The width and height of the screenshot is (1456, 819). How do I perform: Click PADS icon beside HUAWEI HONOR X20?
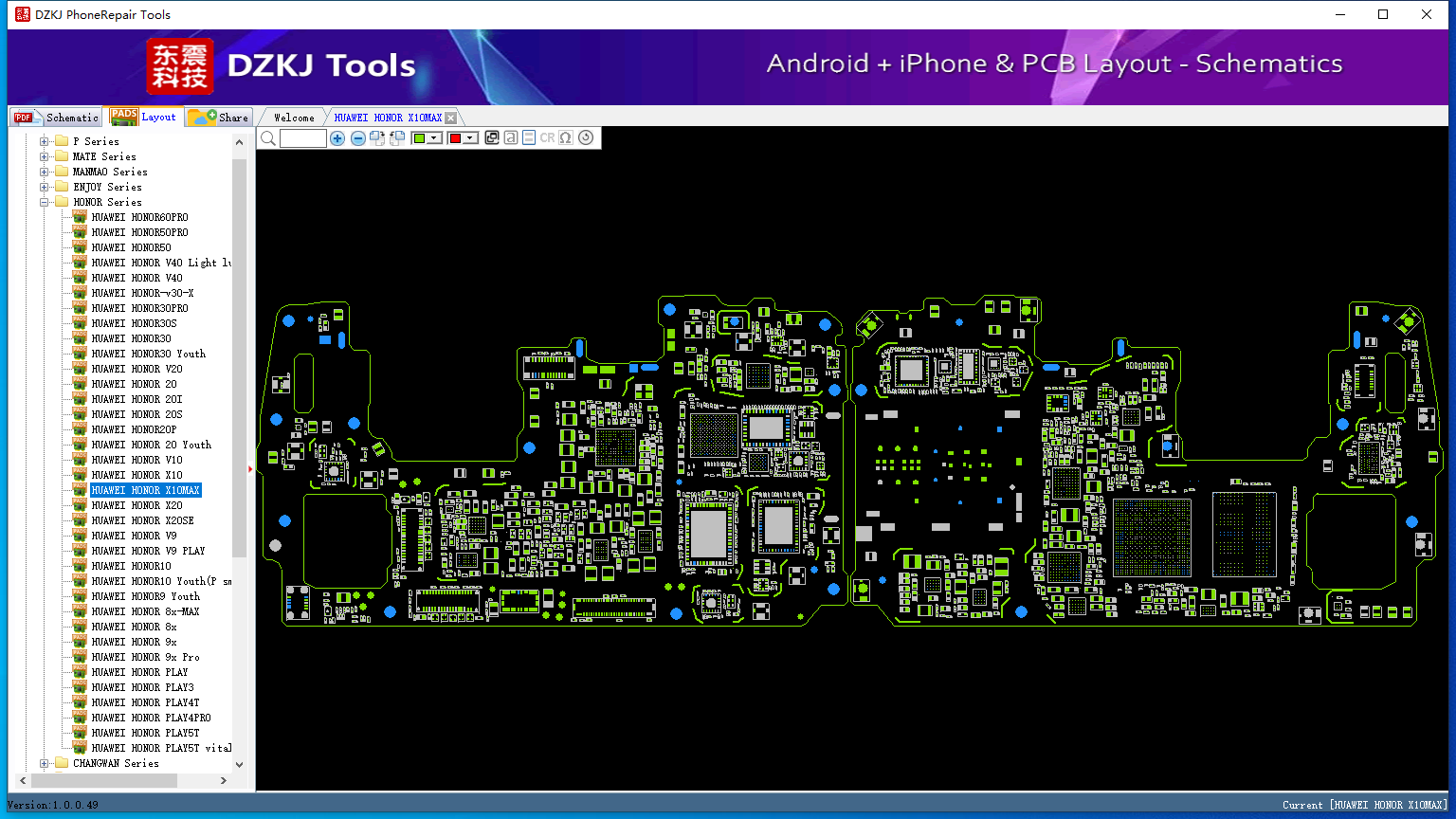(x=80, y=505)
